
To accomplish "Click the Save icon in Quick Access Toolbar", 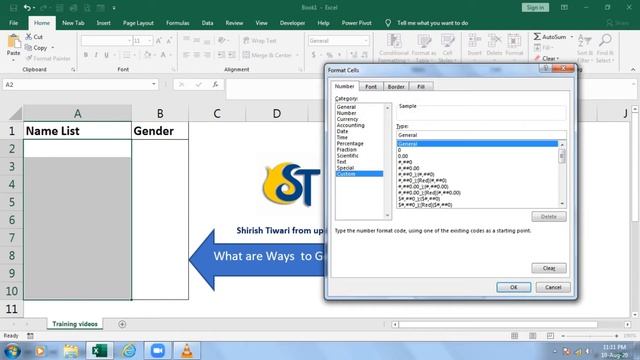I will click(13, 7).
